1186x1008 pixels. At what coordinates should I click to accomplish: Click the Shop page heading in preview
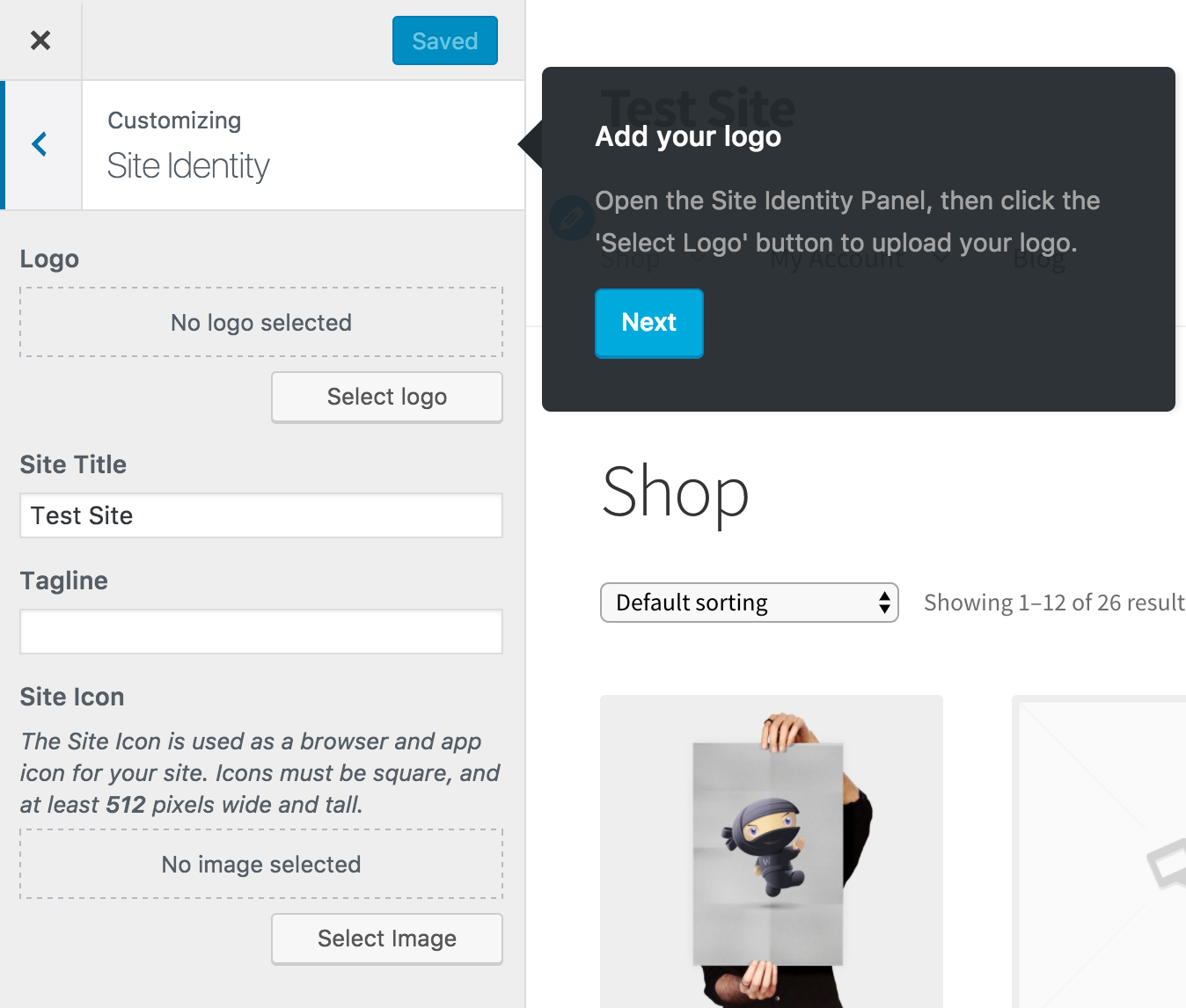674,493
